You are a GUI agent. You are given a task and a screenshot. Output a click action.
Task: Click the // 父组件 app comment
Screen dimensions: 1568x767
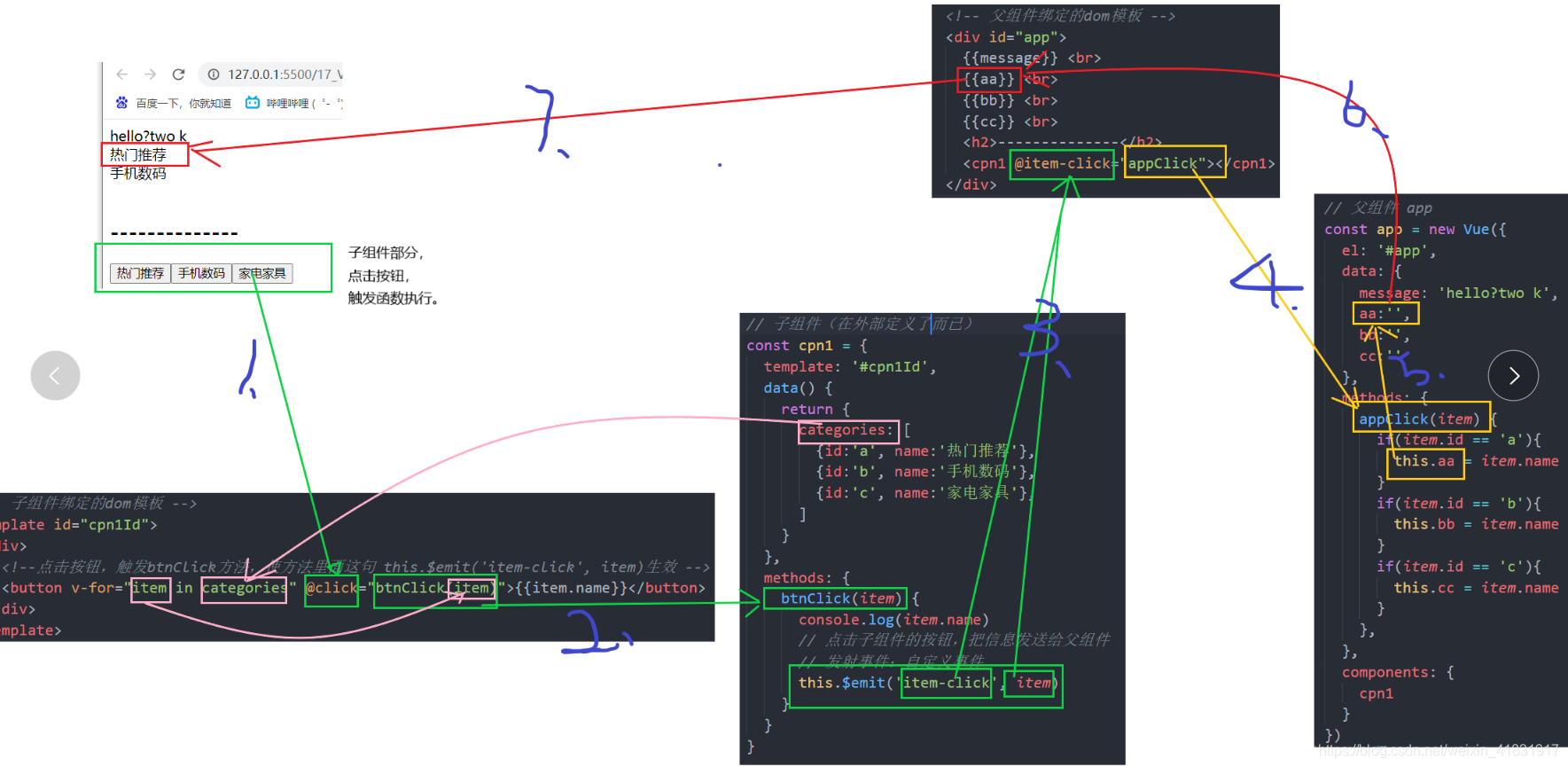[x=1378, y=208]
